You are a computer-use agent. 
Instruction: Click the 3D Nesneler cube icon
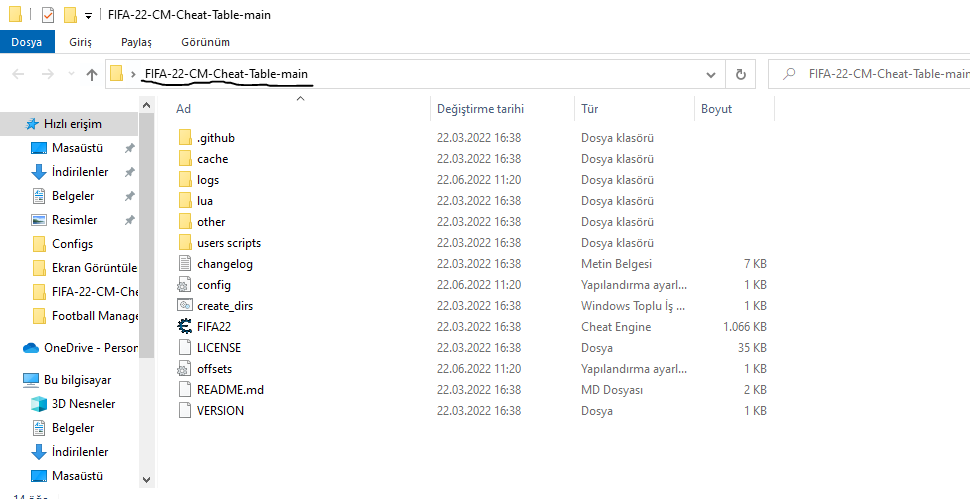[x=39, y=404]
